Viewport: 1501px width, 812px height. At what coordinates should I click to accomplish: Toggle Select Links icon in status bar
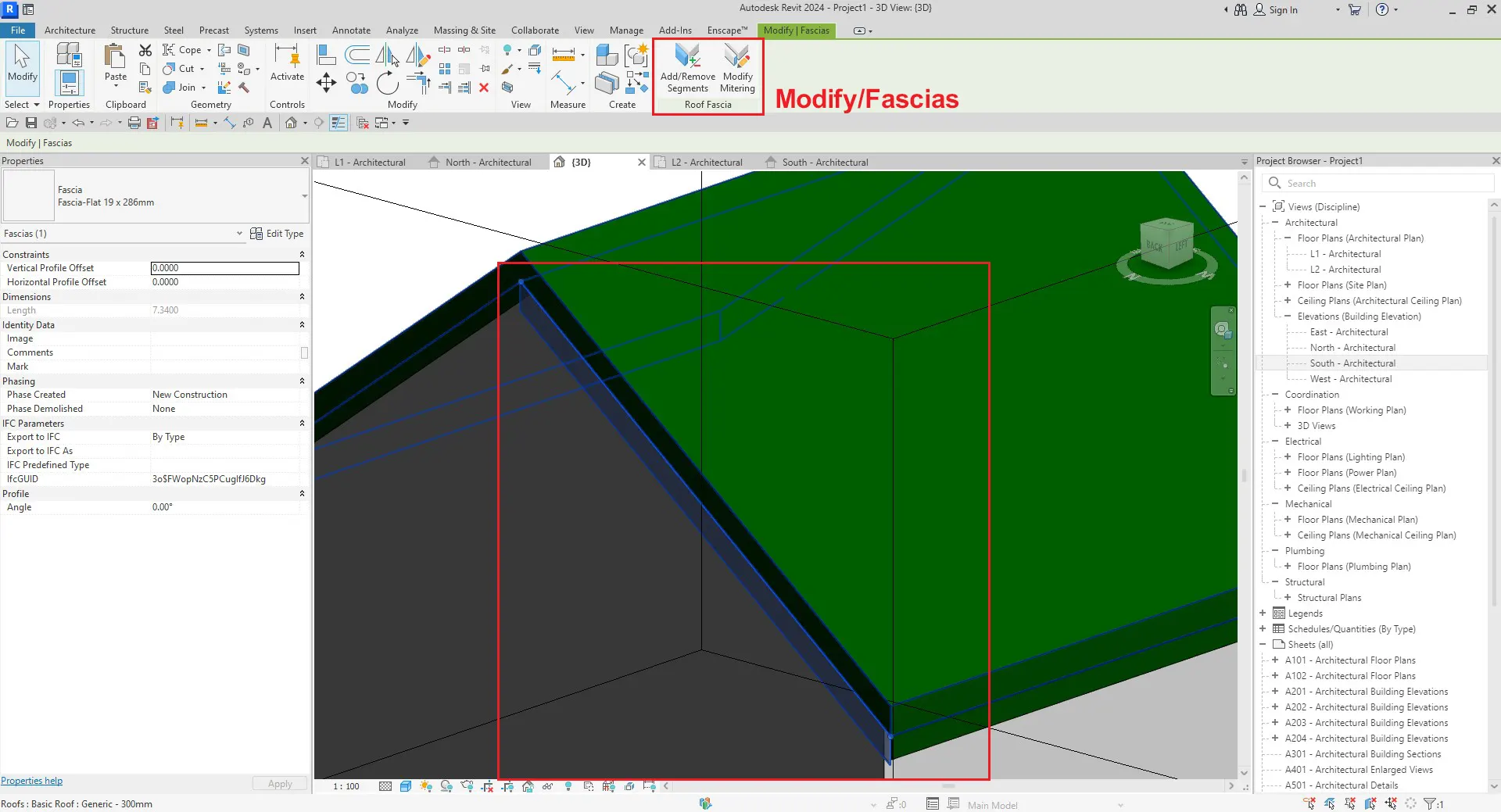(1309, 803)
